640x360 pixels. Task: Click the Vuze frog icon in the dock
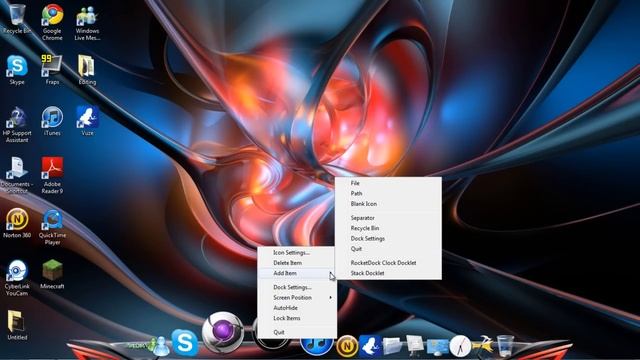(370, 346)
